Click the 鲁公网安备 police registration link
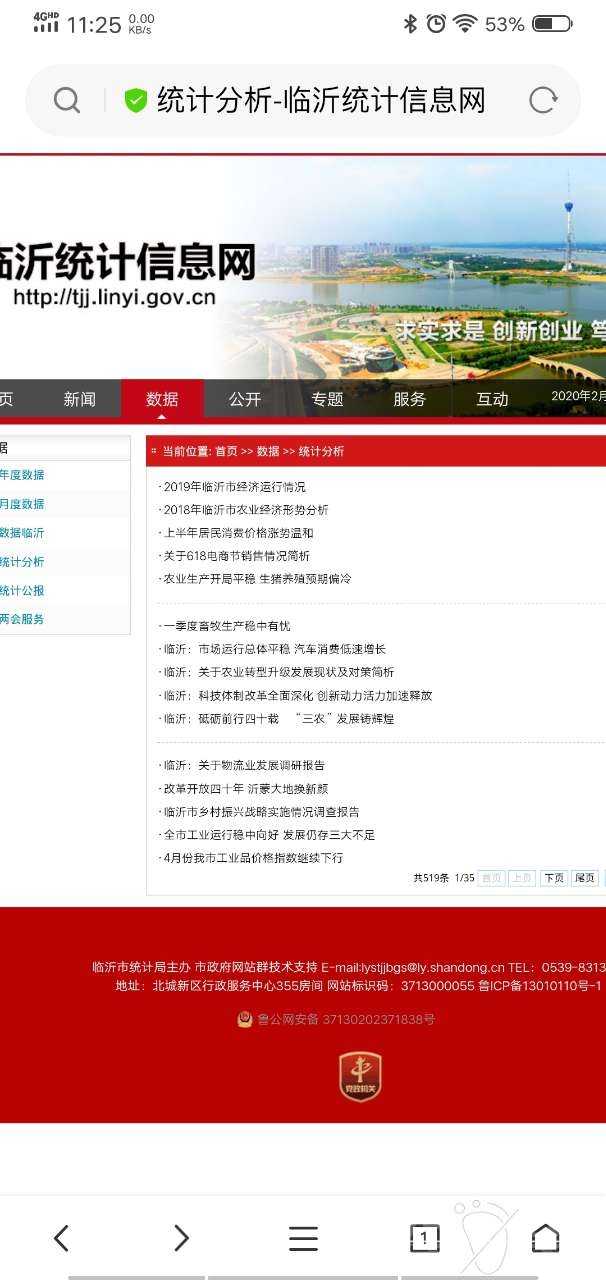 345,1020
